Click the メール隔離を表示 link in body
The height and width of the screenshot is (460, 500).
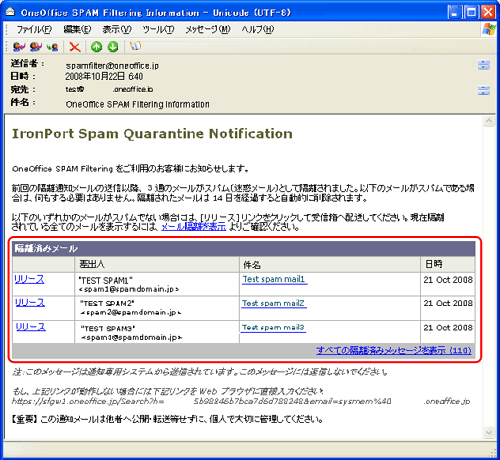pyautogui.click(x=194, y=227)
